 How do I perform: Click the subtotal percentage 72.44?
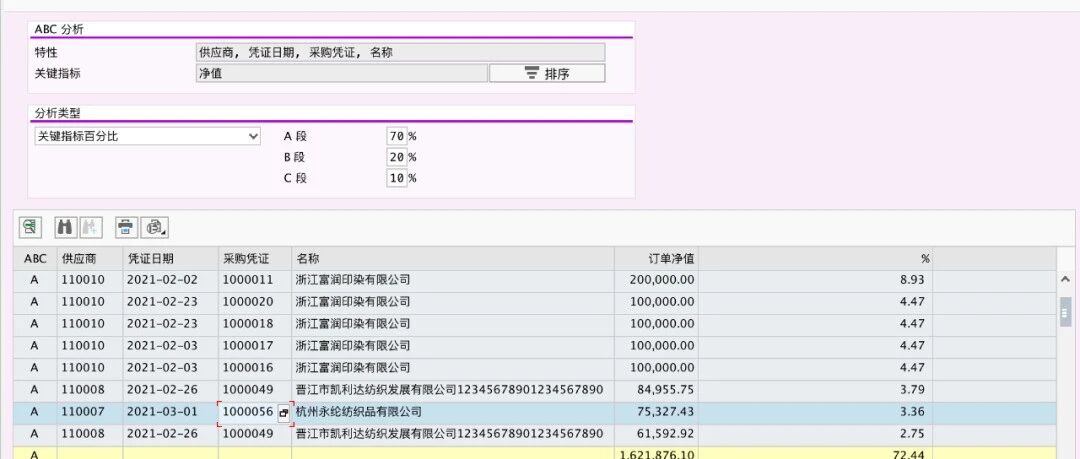816,453
